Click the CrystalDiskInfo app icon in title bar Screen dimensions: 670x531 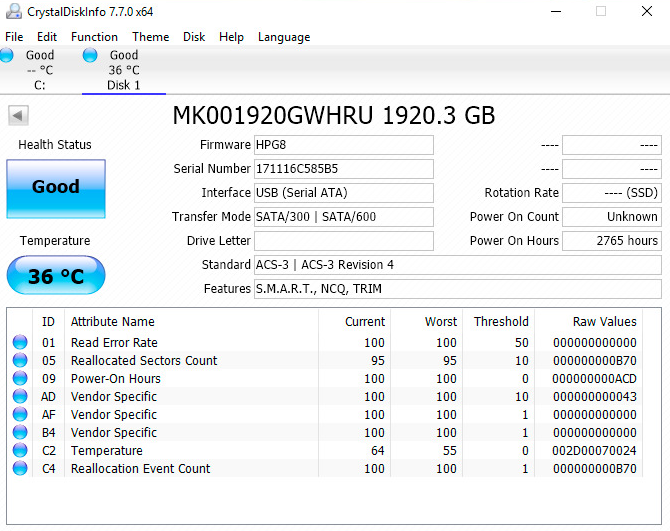click(x=14, y=11)
